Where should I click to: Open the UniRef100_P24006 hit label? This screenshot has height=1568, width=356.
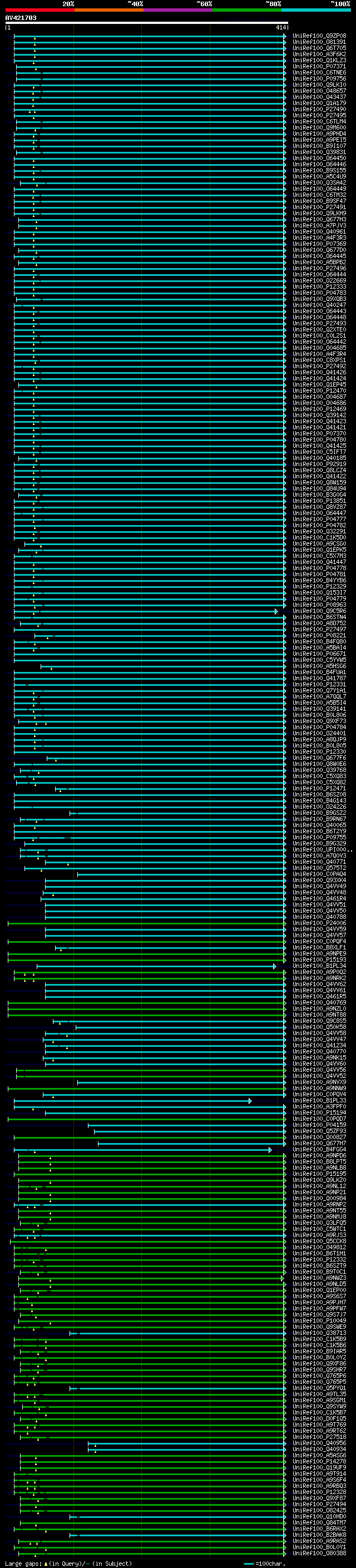point(319,923)
